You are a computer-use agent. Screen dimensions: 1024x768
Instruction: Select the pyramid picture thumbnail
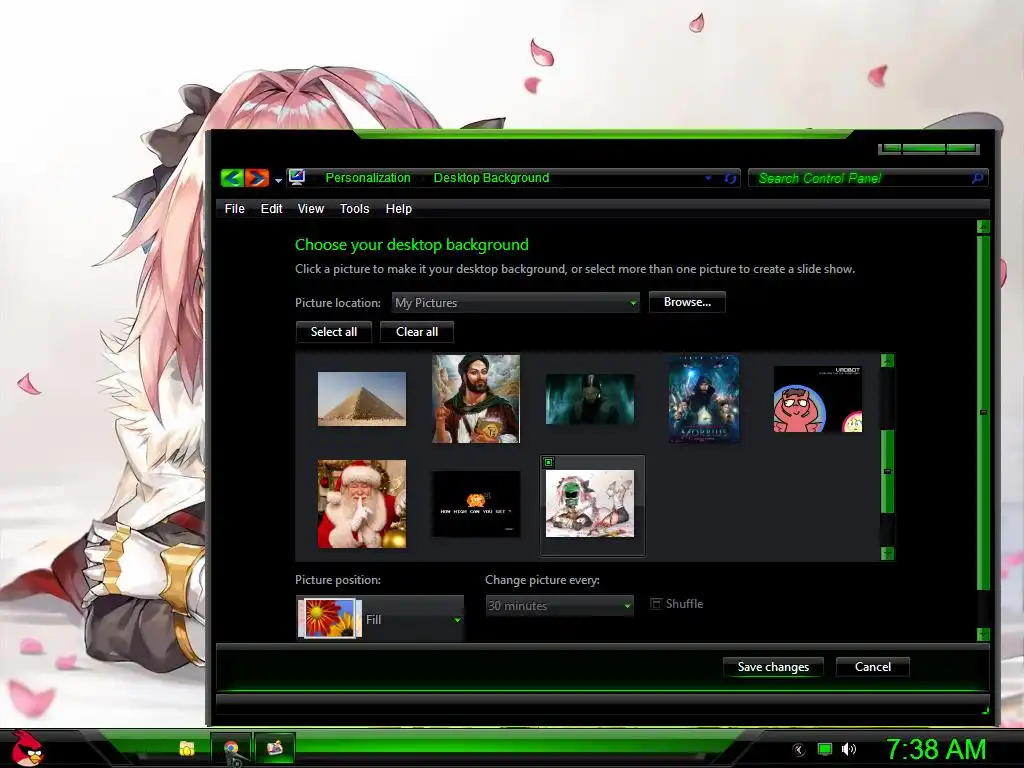(x=362, y=399)
